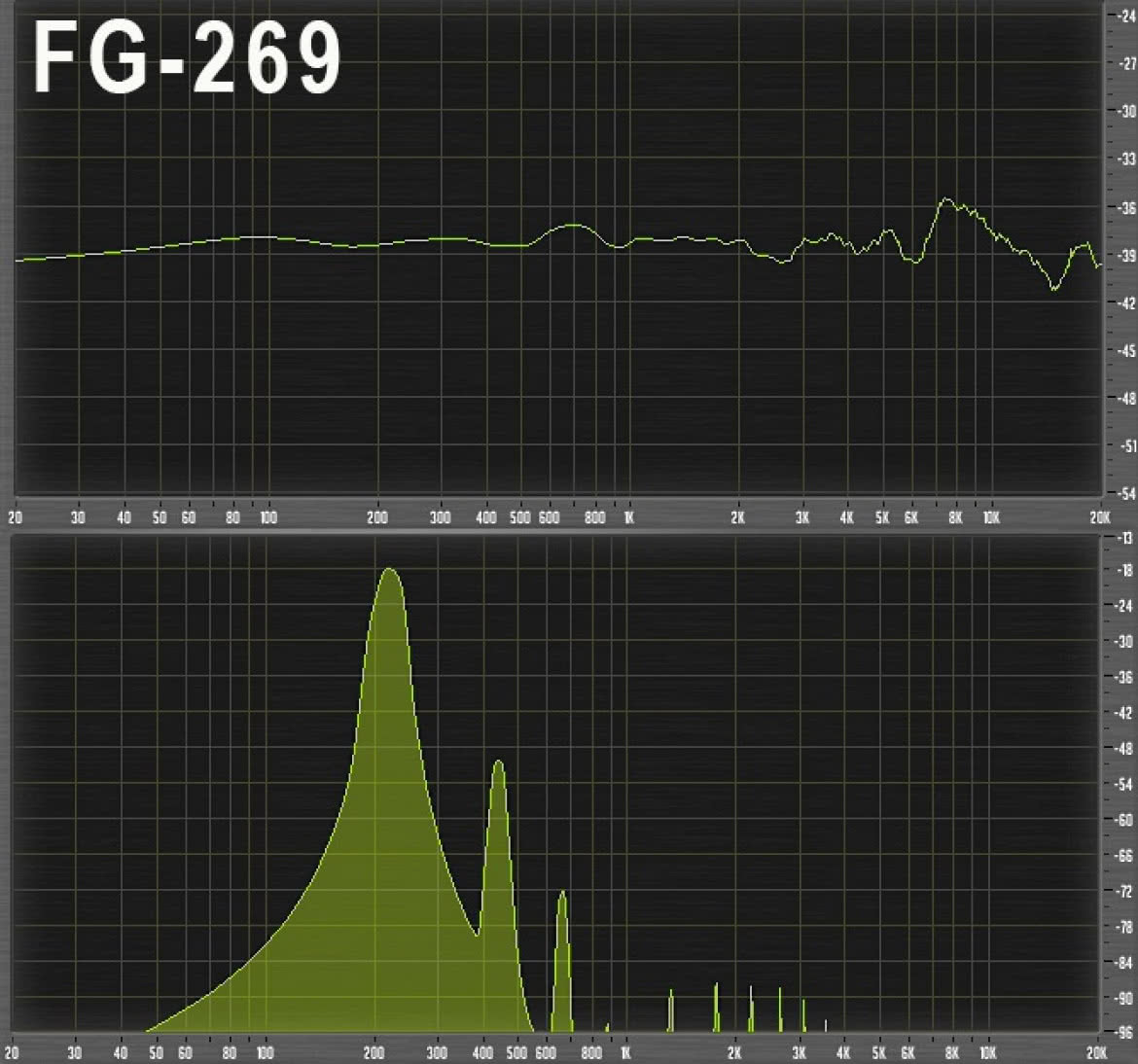Click the -33 dB axis label
The width and height of the screenshot is (1138, 1064).
tap(1126, 159)
